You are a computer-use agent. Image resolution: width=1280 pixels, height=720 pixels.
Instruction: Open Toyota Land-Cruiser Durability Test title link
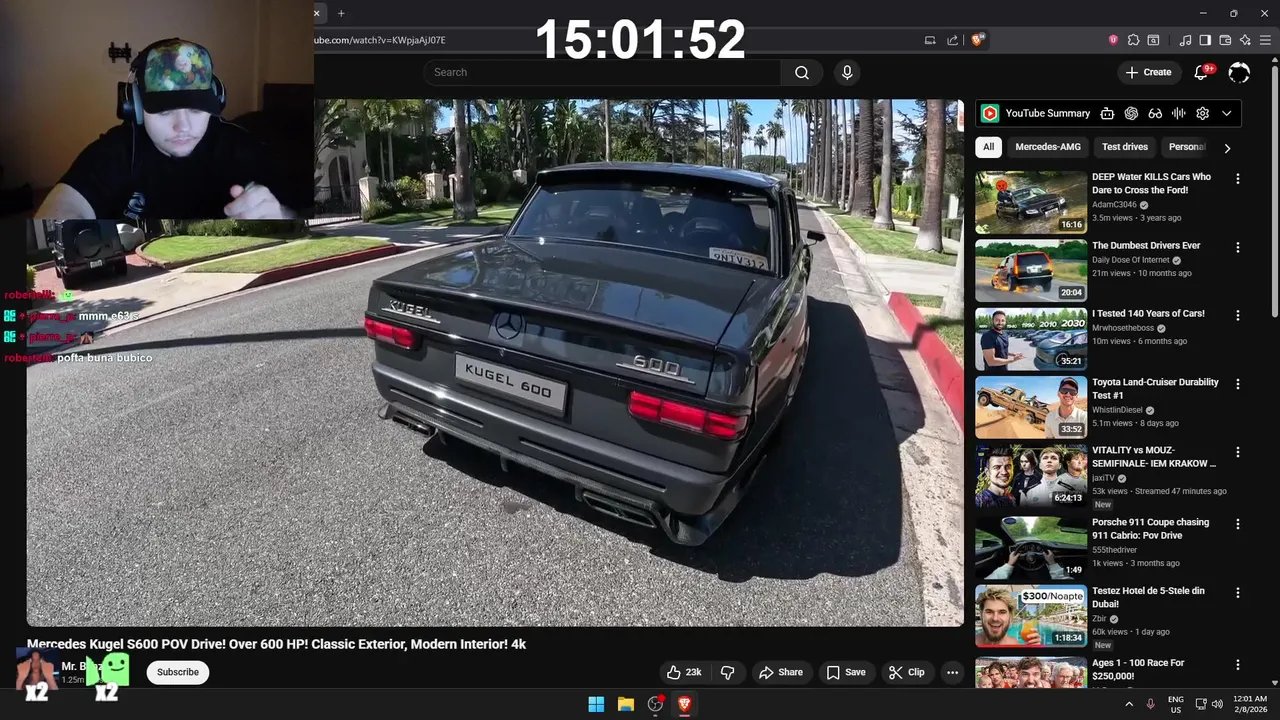pyautogui.click(x=1155, y=388)
